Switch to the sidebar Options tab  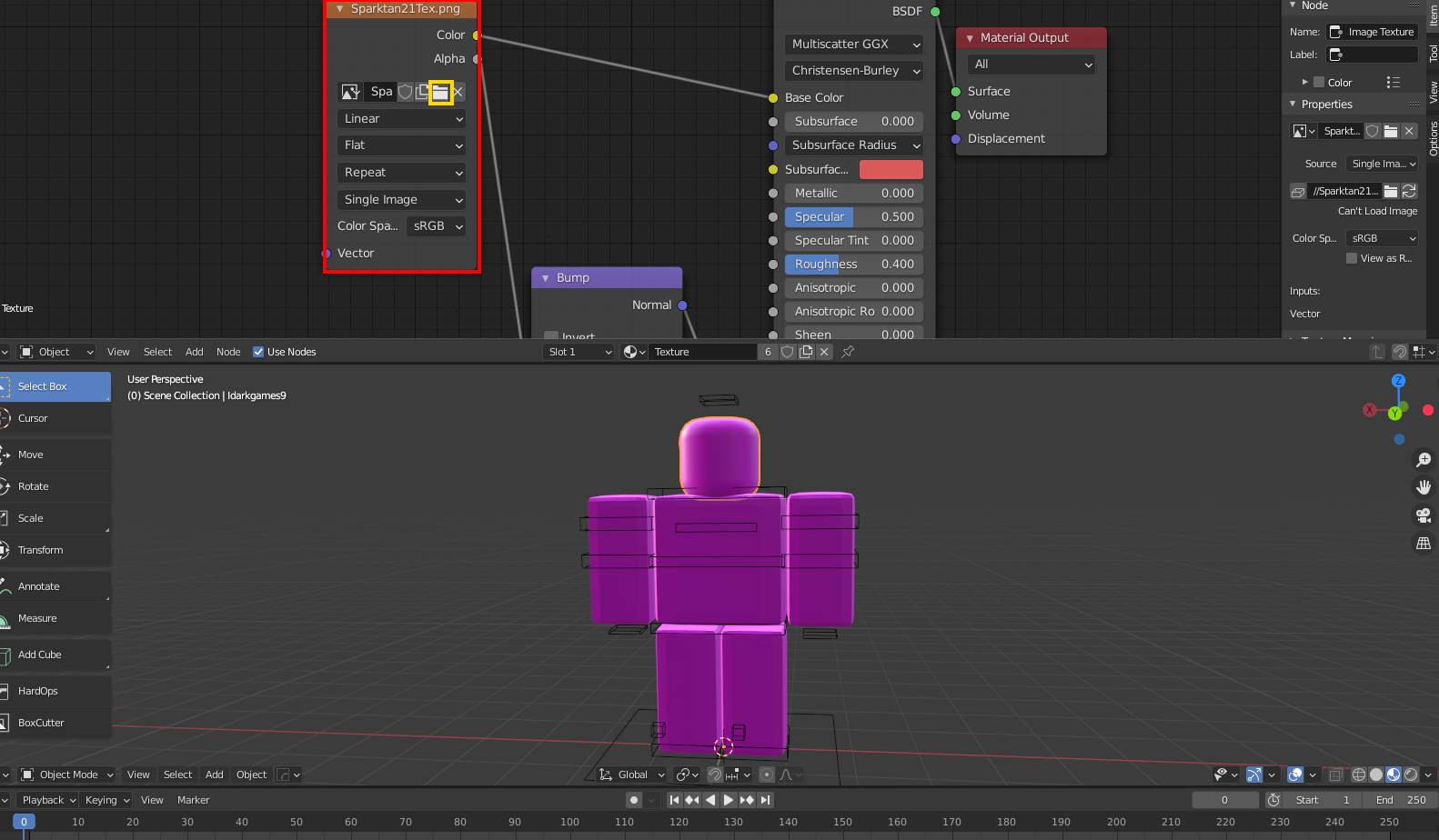[1433, 138]
